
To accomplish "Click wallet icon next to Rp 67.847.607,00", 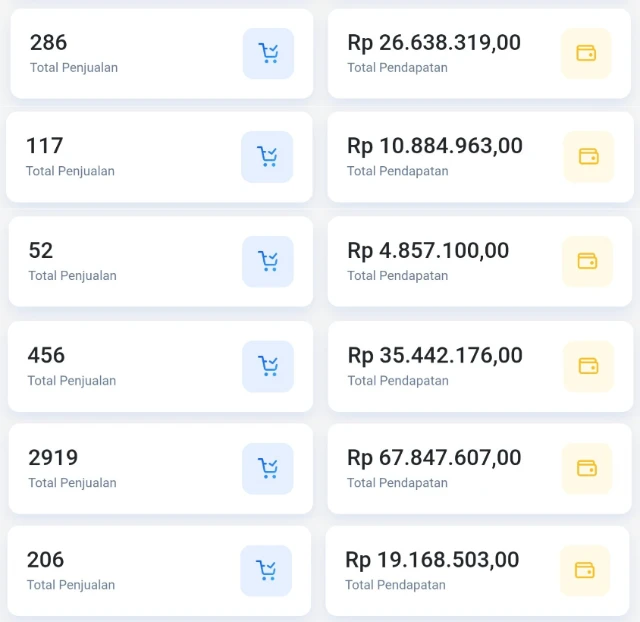I will click(x=587, y=468).
